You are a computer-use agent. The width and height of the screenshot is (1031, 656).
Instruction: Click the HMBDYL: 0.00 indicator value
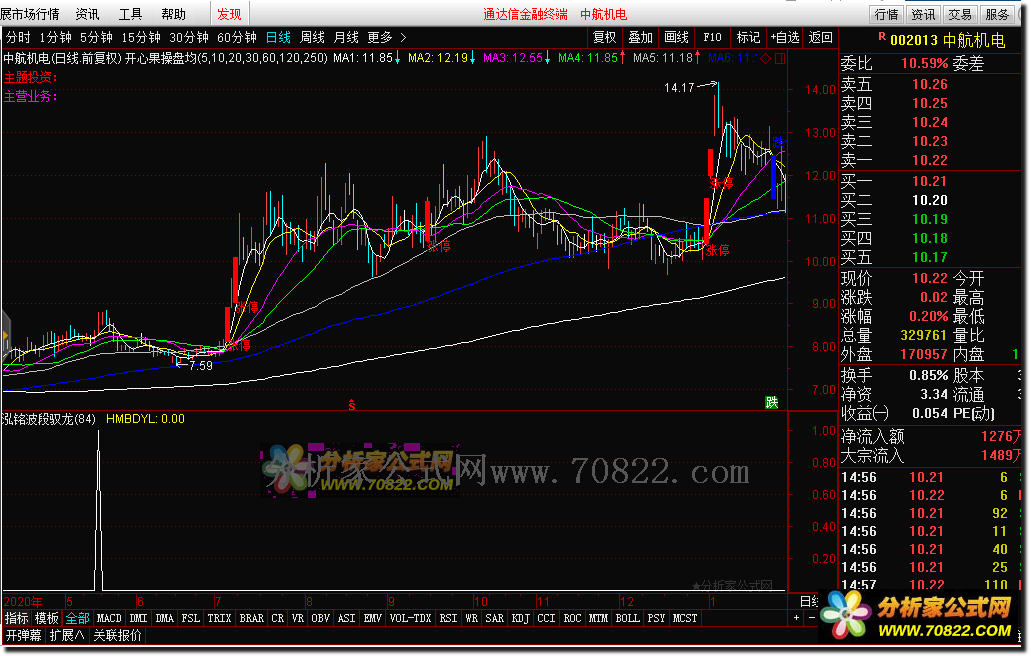pos(145,419)
